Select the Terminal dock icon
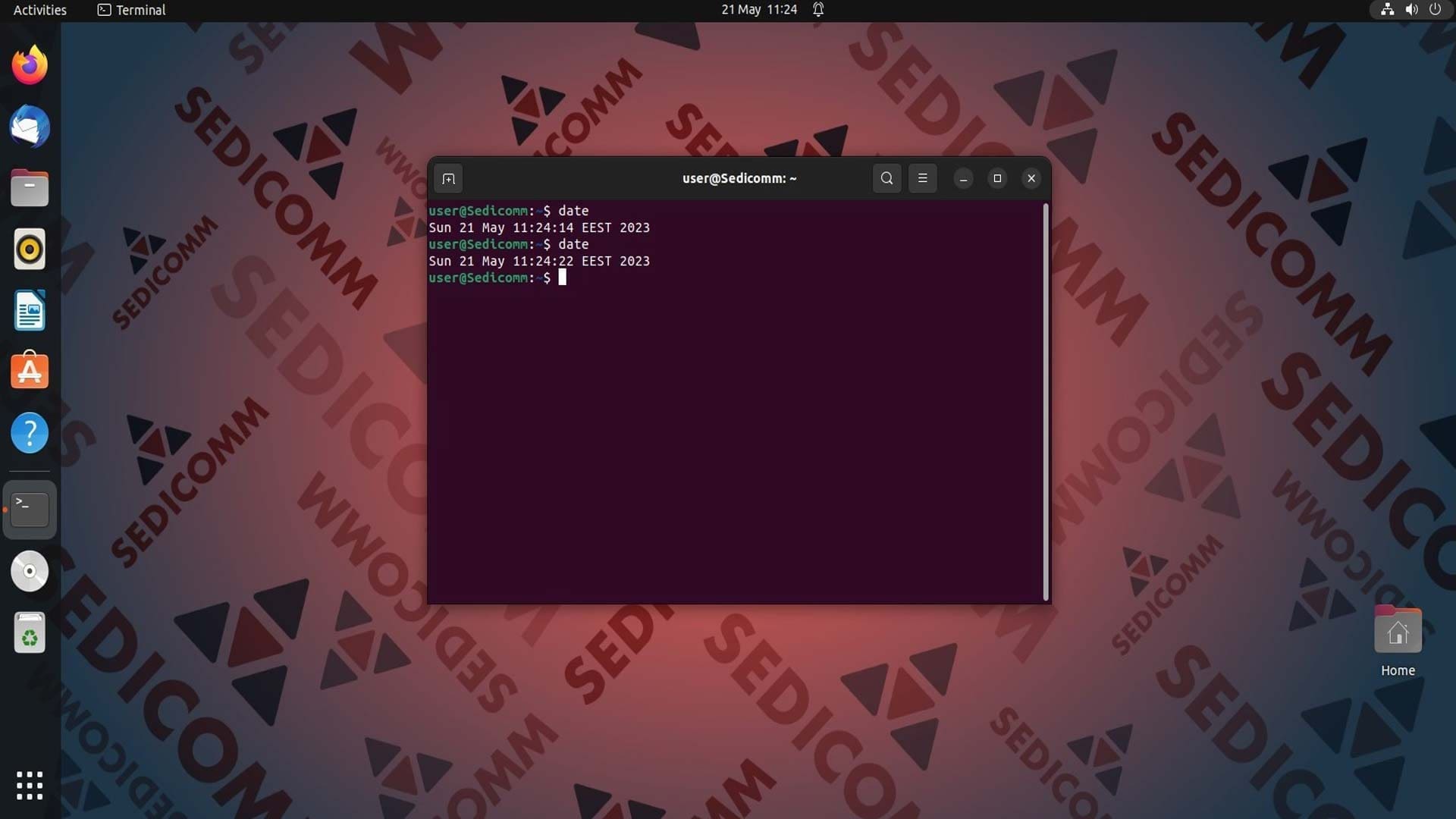This screenshot has width=1456, height=819. tap(30, 510)
